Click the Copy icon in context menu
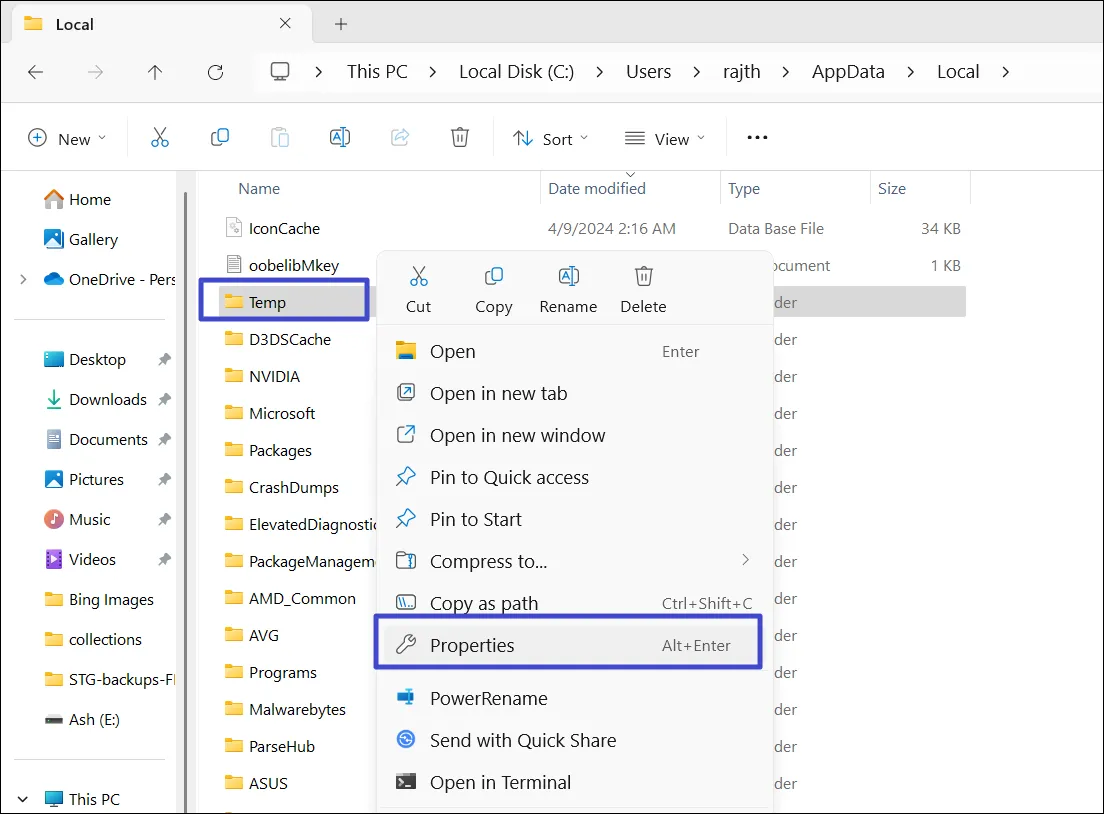 point(493,277)
